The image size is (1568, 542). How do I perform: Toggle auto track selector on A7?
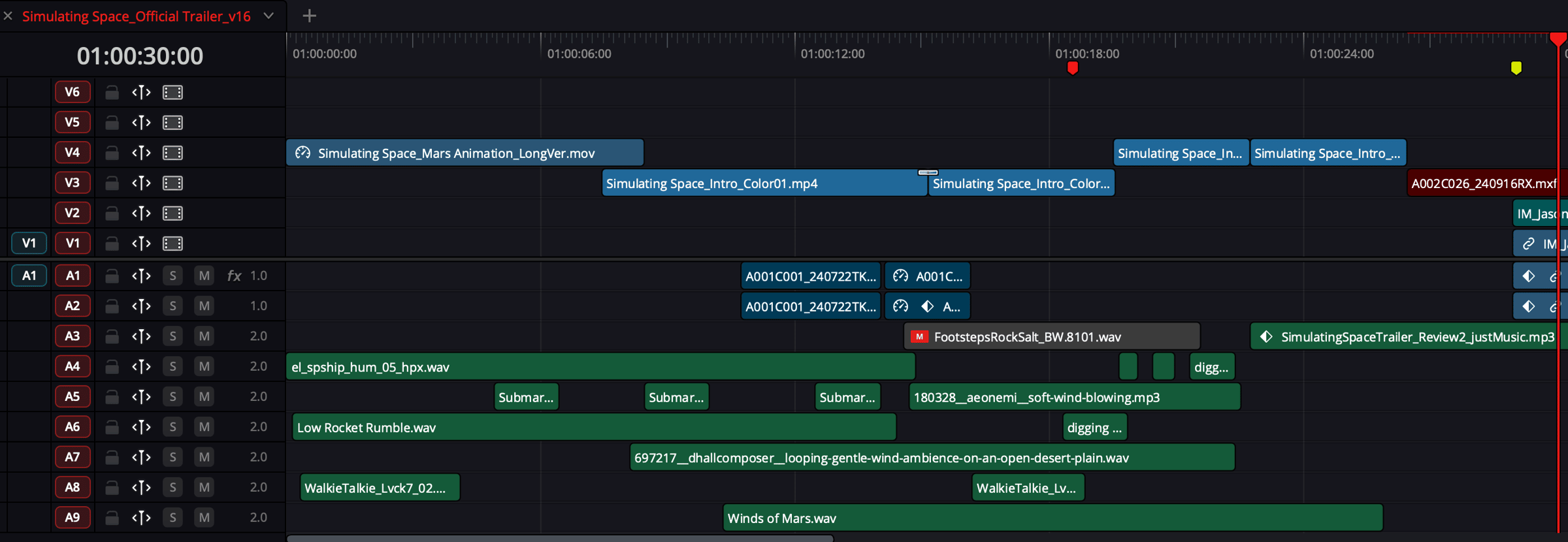[141, 457]
